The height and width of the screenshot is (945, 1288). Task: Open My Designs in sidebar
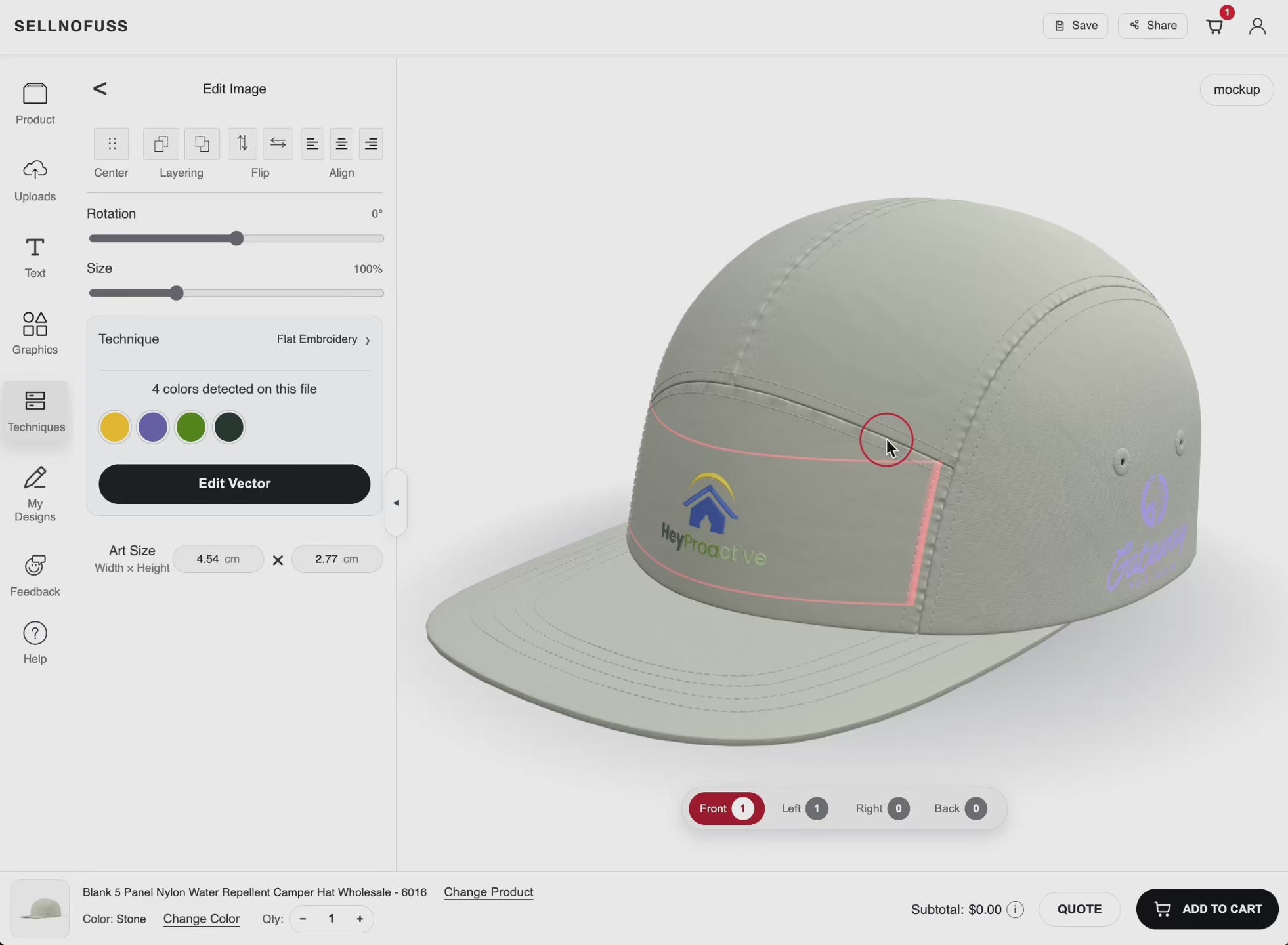[x=35, y=493]
